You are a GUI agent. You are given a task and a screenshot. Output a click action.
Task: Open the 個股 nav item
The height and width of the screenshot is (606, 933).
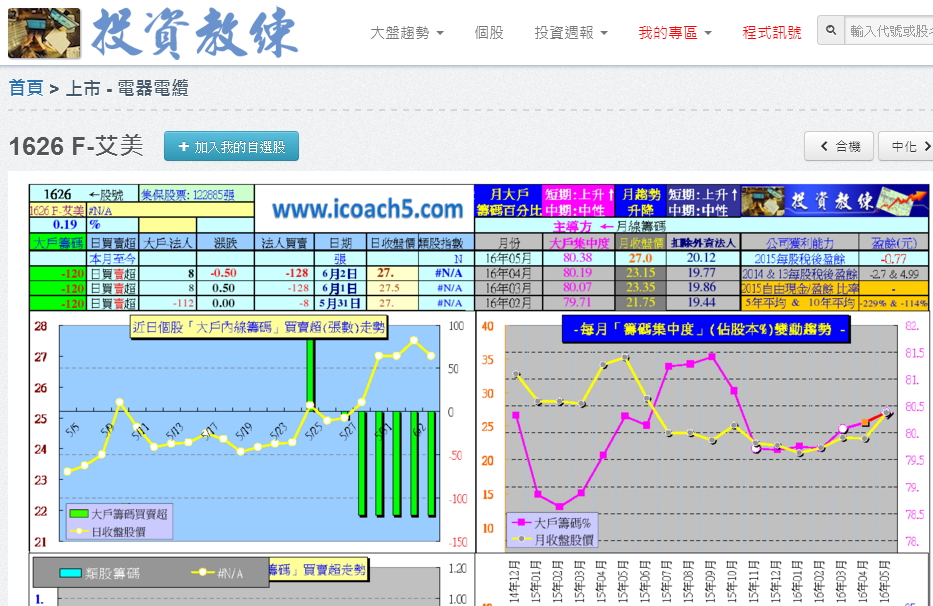[489, 33]
